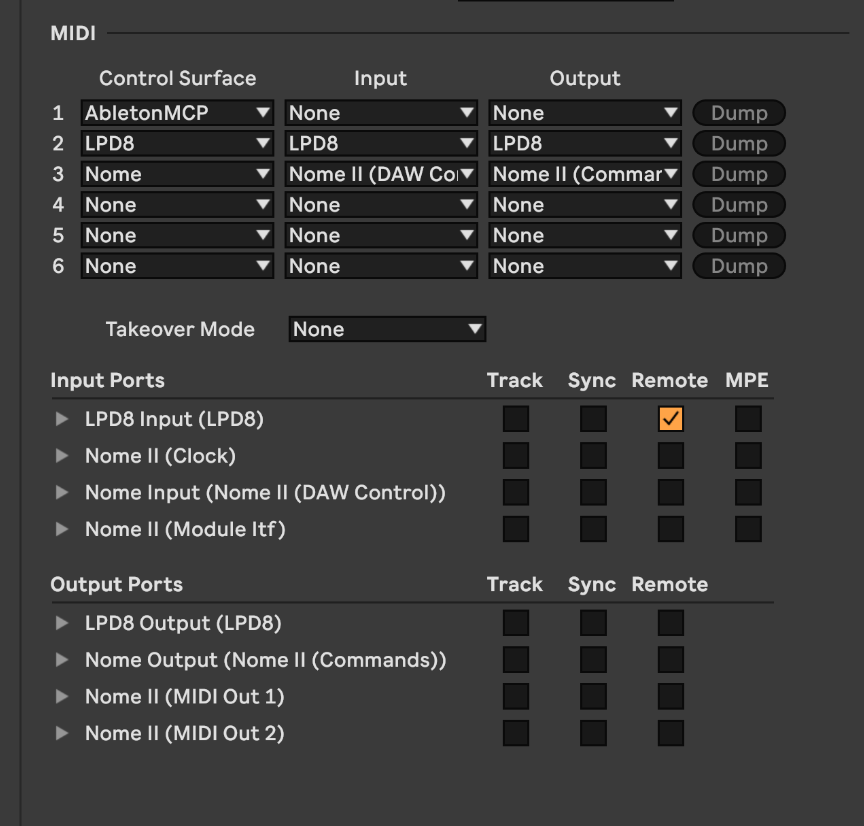
Task: Expand Nome II (MIDI Out 2) output port
Action: click(63, 733)
